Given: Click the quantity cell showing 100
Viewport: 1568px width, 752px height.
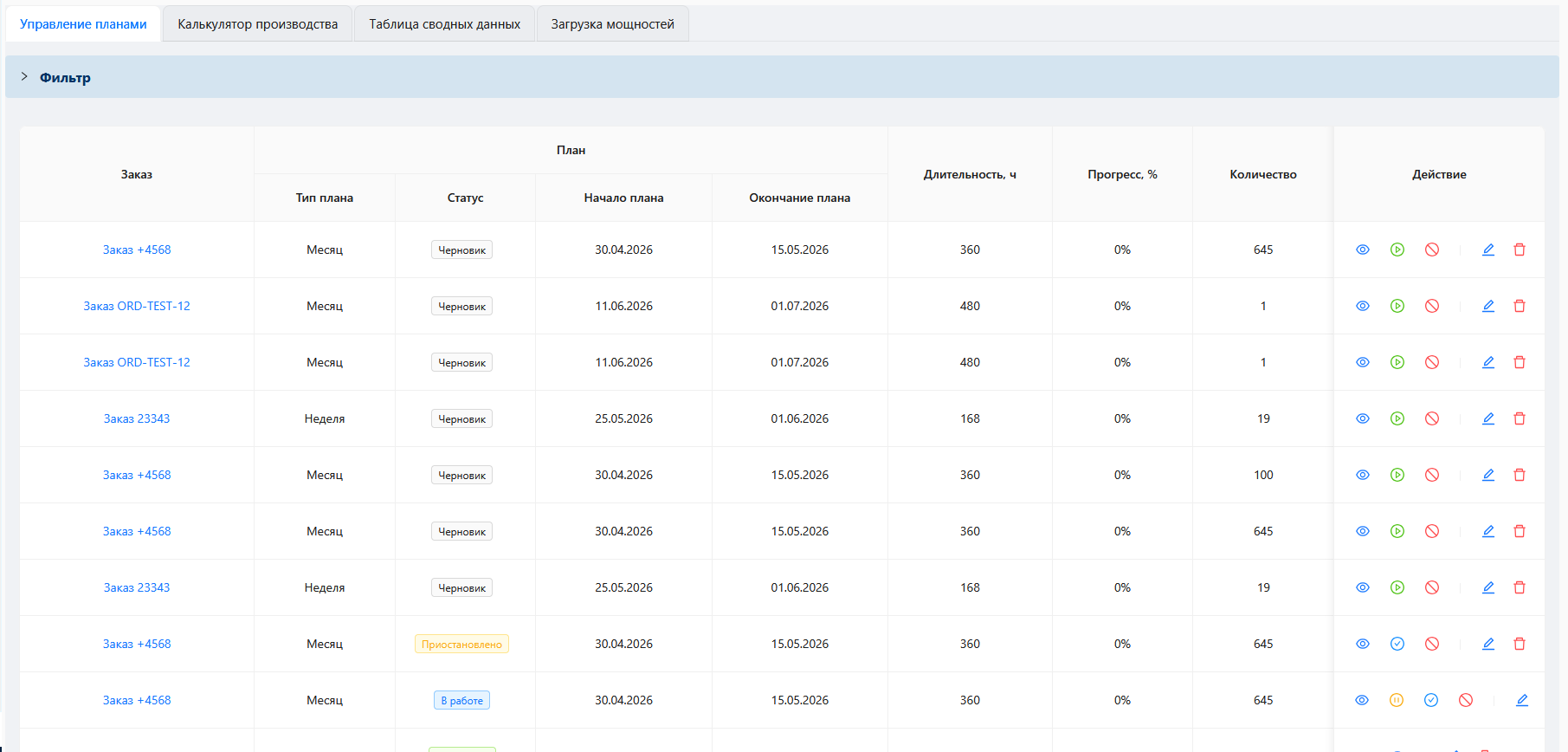Looking at the screenshot, I should (x=1263, y=475).
